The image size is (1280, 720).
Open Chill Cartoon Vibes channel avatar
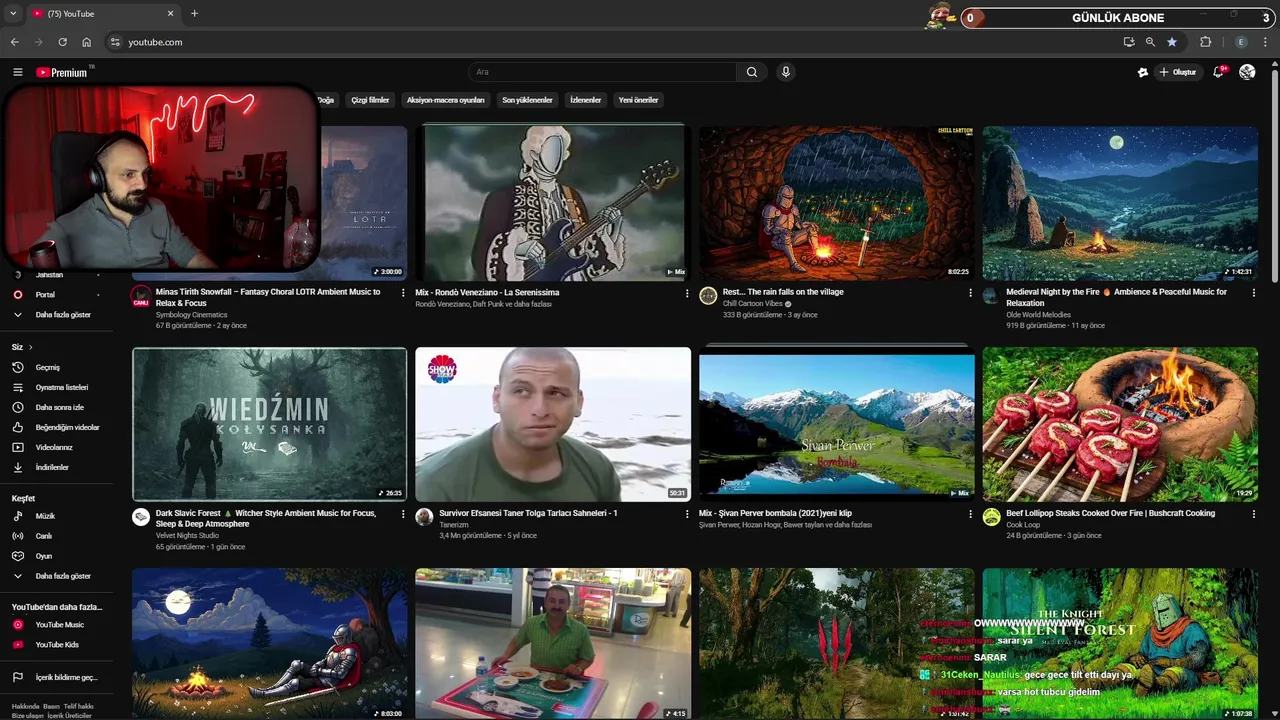coord(708,295)
